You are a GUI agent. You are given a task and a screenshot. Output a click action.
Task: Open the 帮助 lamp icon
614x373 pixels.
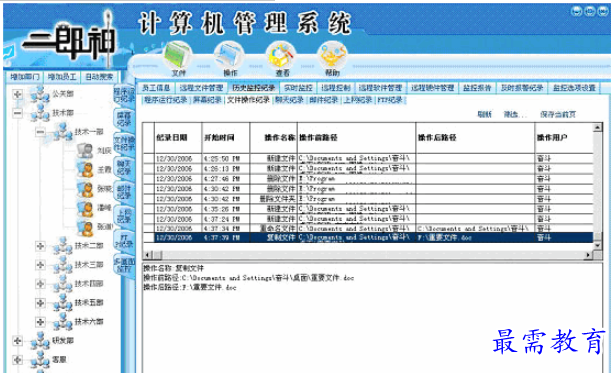point(332,56)
